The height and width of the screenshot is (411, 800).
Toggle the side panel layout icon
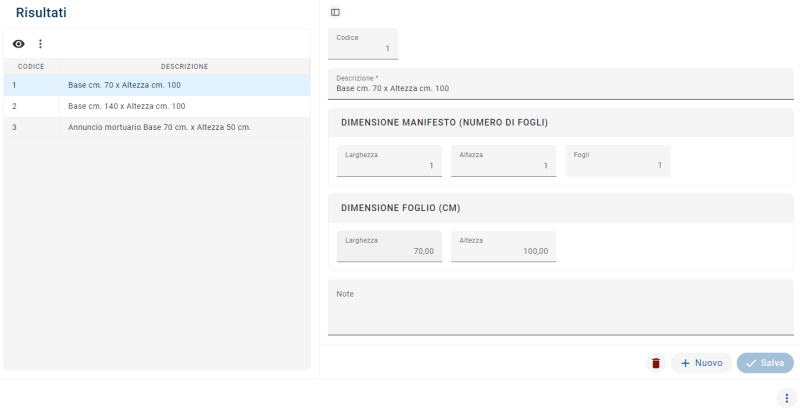[335, 12]
